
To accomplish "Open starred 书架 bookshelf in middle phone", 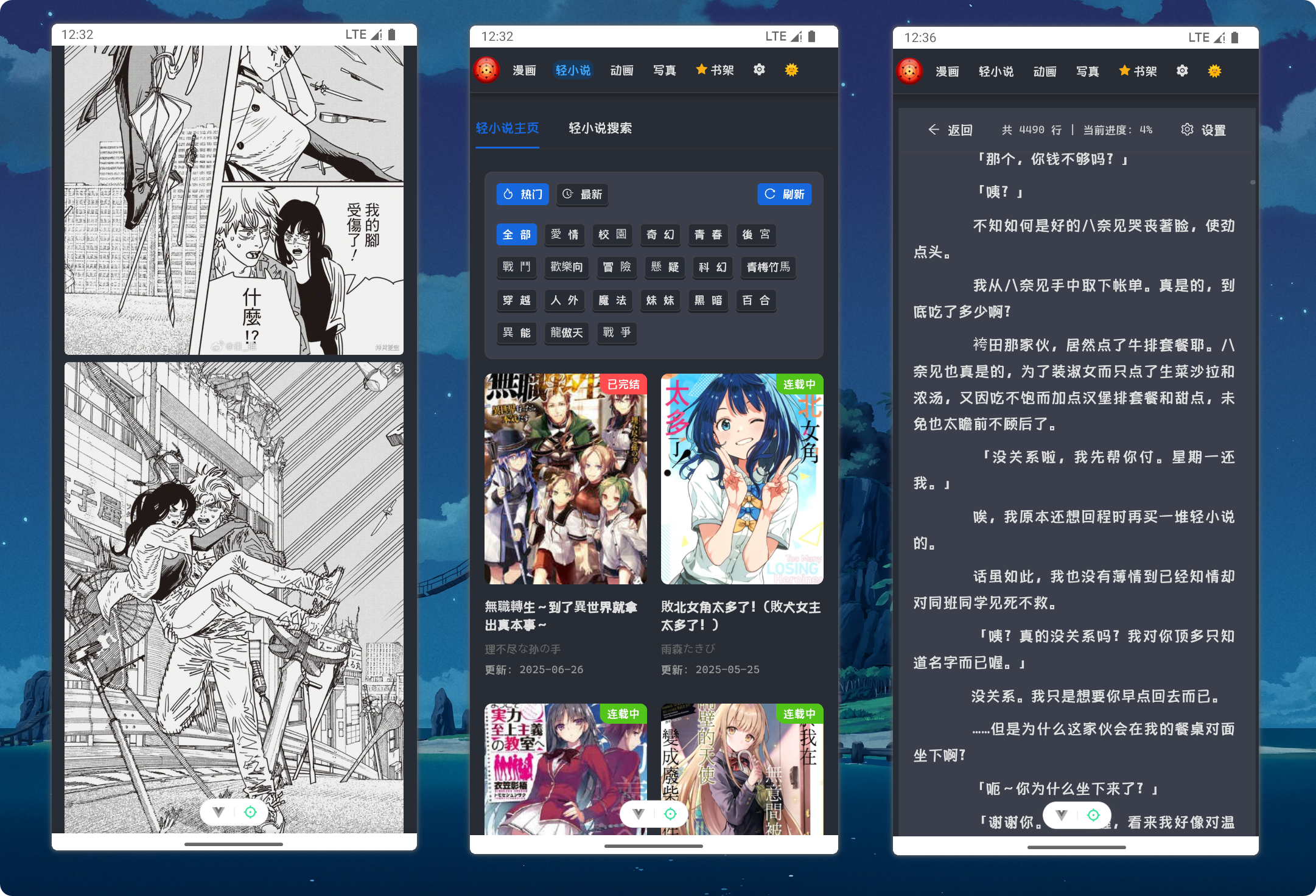I will point(715,70).
